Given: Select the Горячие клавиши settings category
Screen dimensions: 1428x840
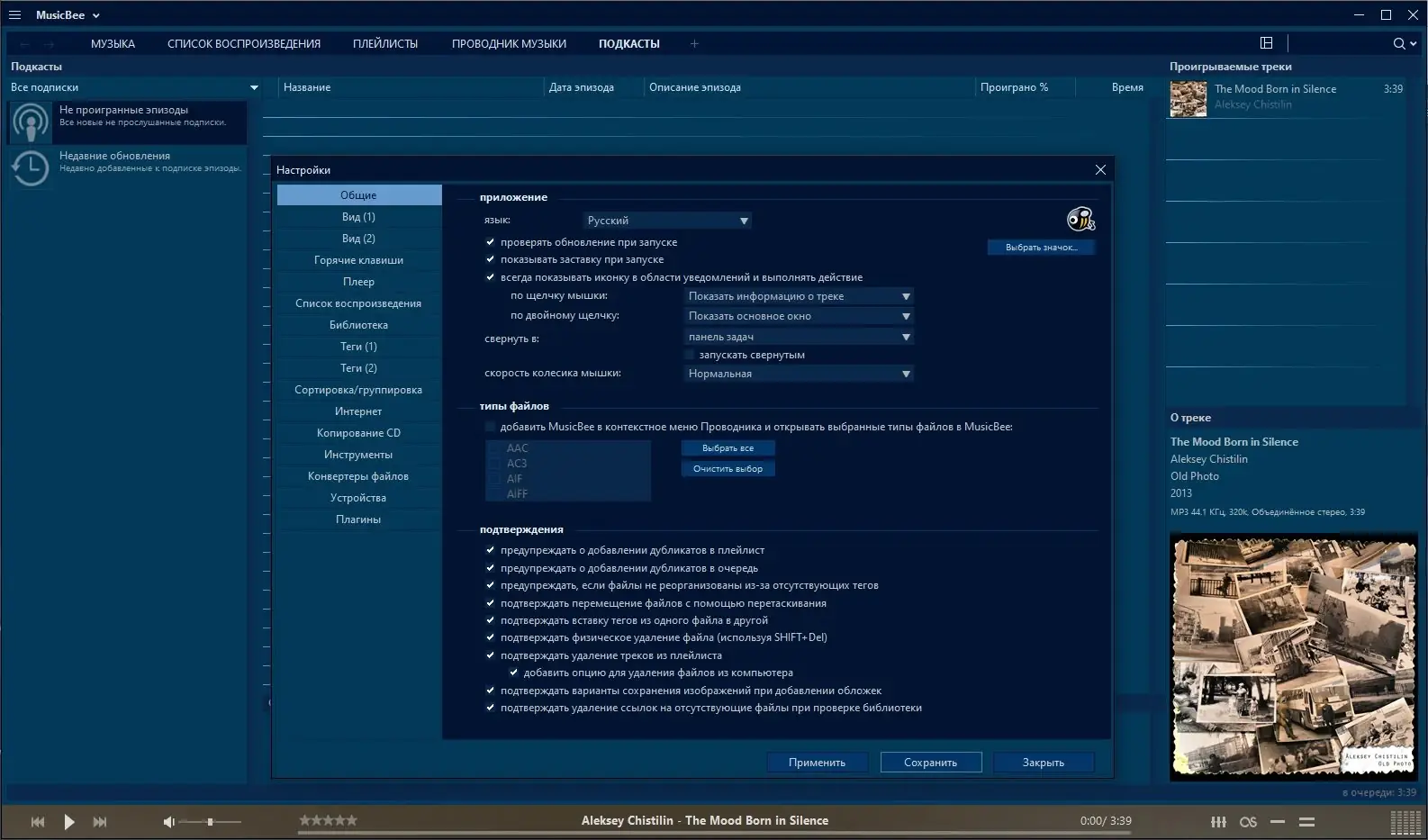Looking at the screenshot, I should coord(358,260).
